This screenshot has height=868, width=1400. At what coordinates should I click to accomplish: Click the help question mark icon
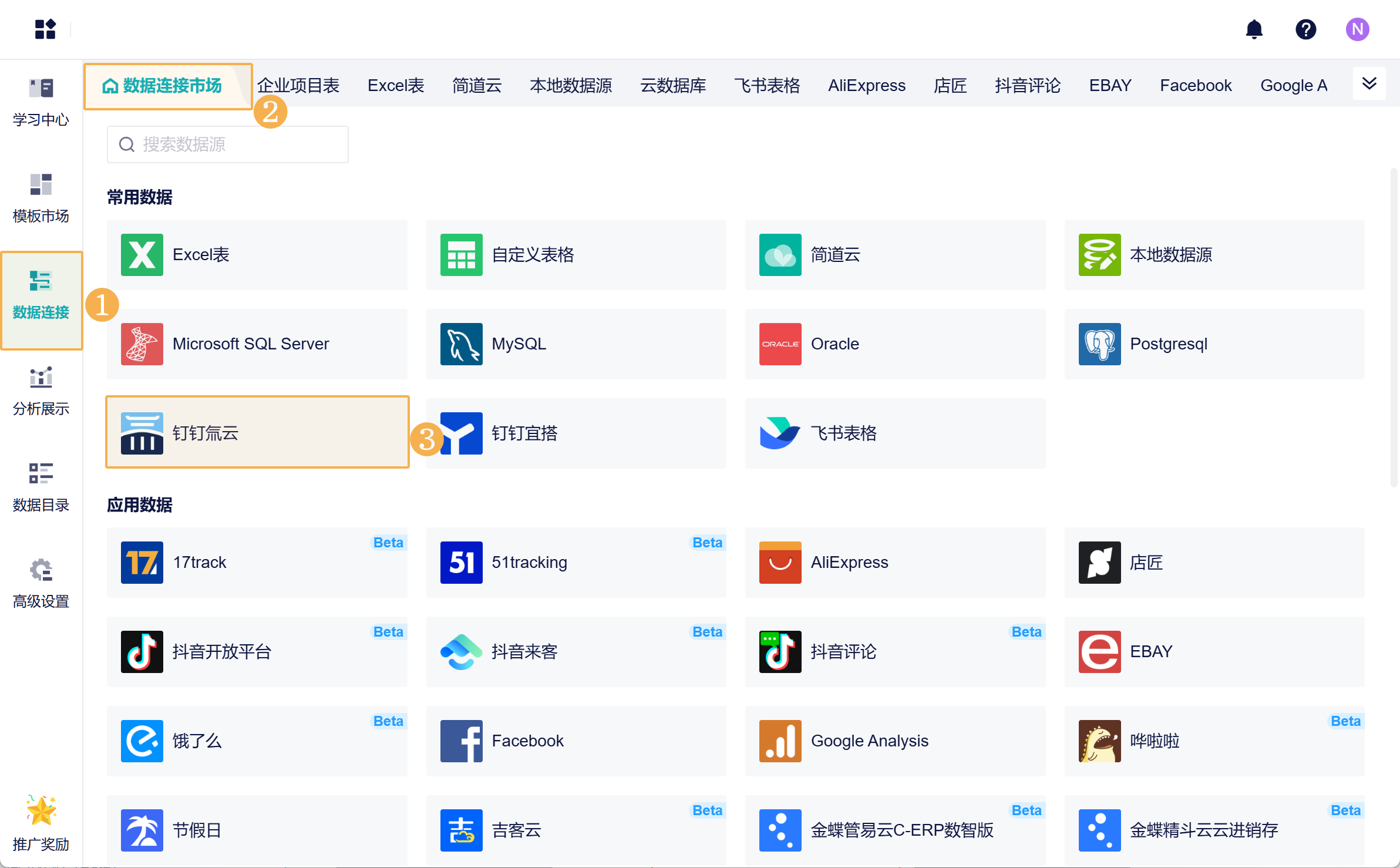tap(1305, 29)
